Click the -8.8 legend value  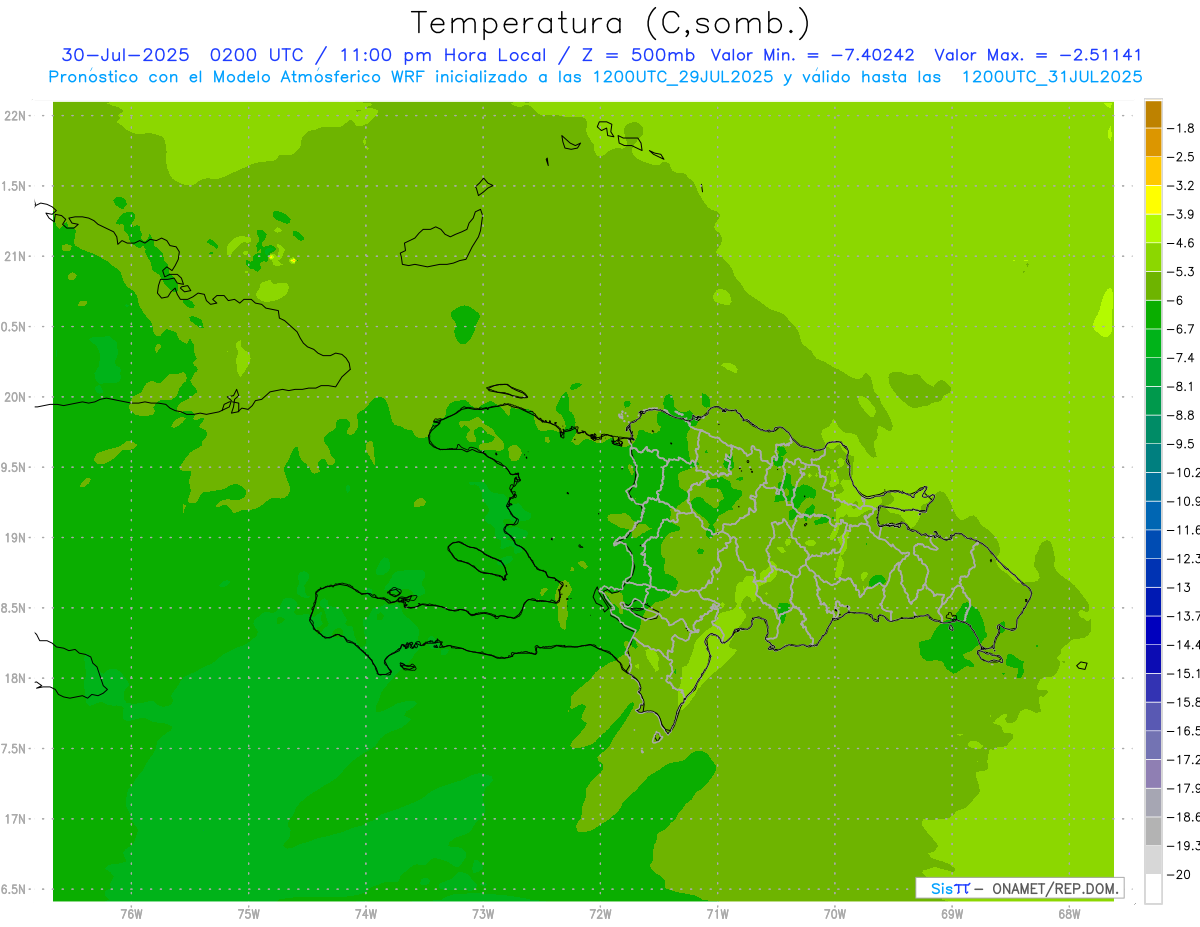(1182, 415)
